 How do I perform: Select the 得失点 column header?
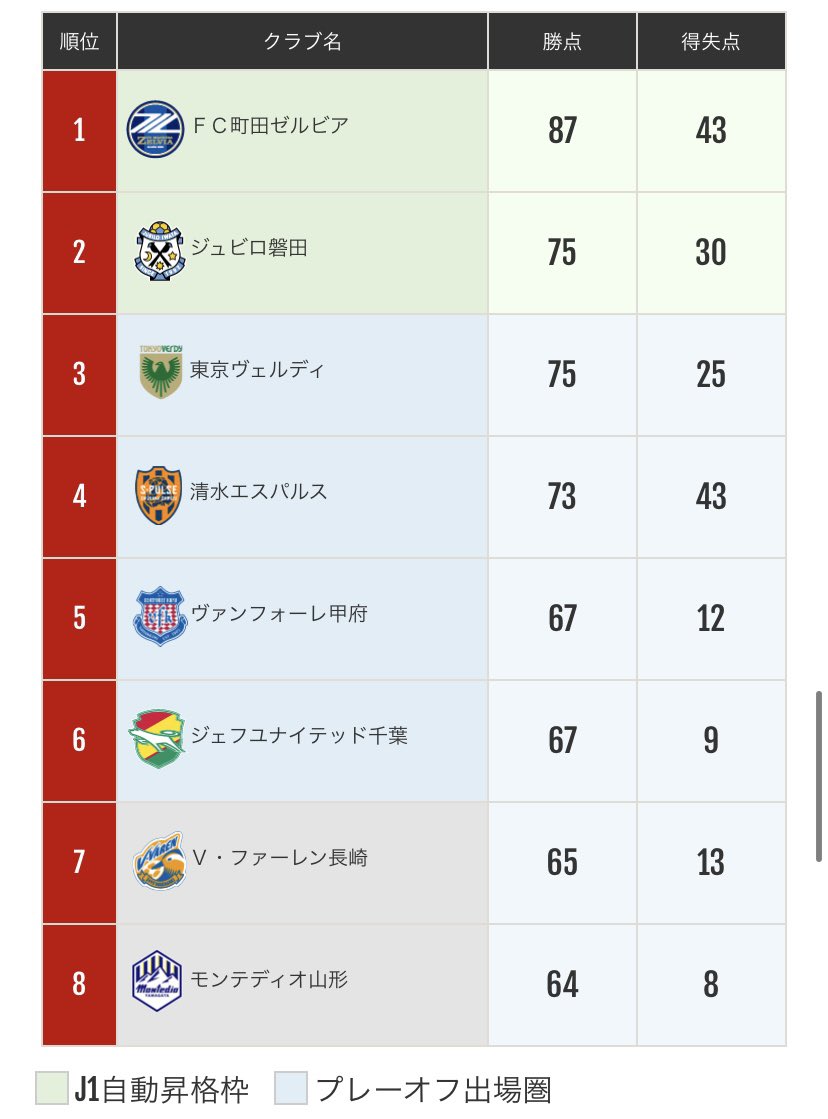coord(712,41)
